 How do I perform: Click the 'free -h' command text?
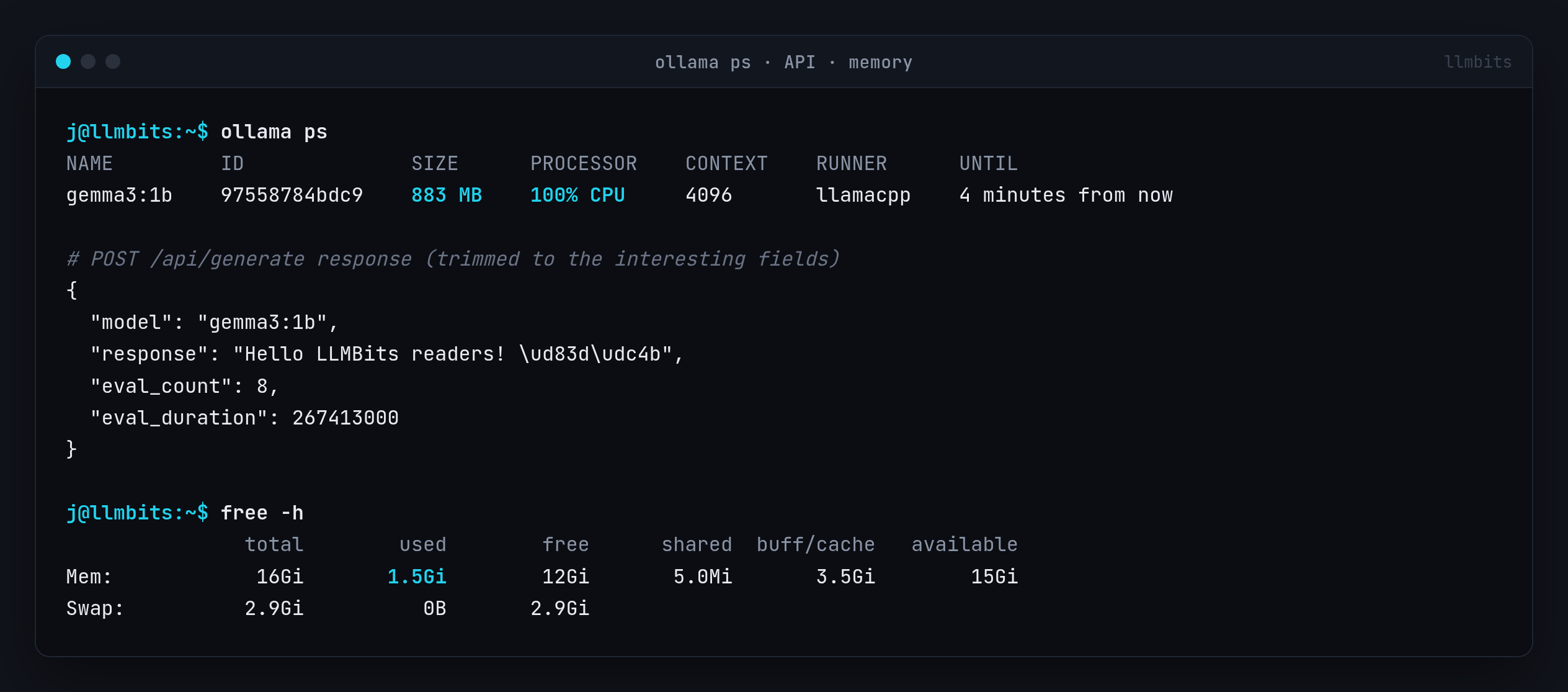[x=262, y=513]
